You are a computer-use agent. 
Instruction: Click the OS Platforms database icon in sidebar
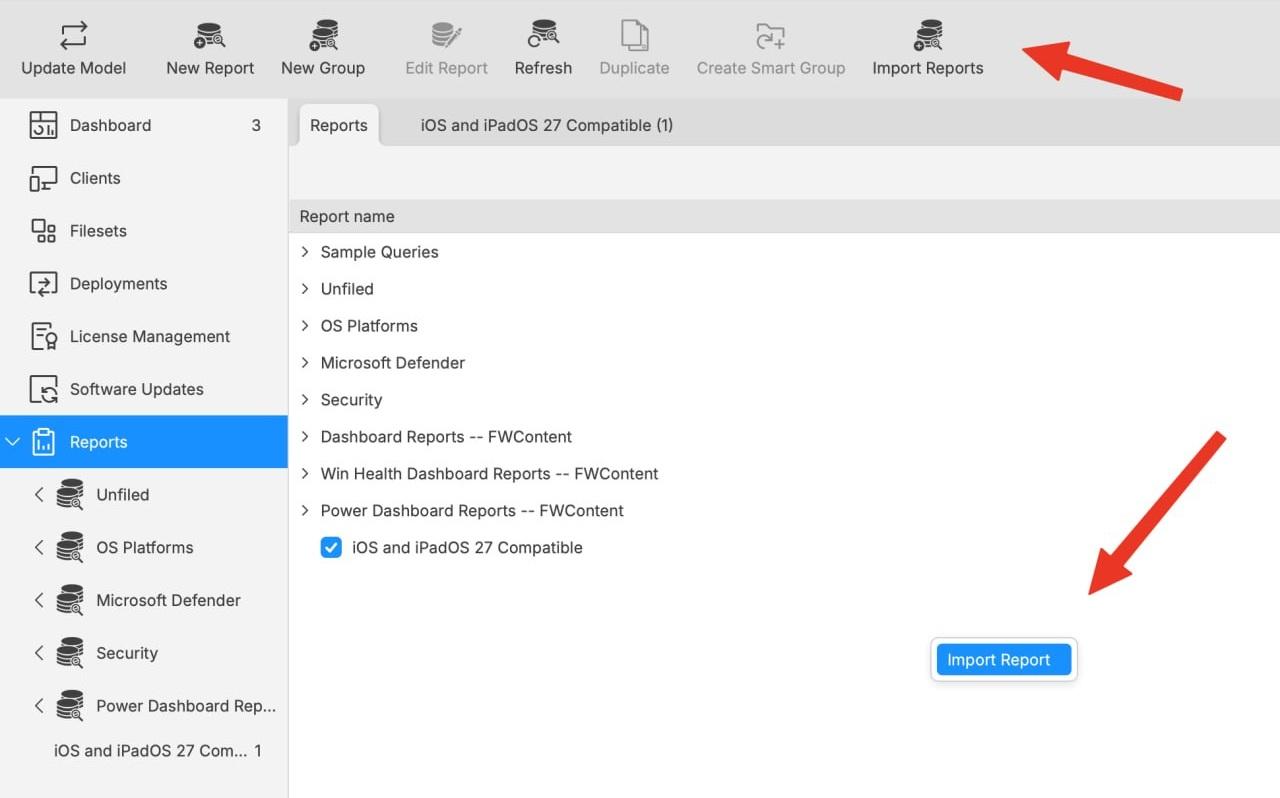pyautogui.click(x=70, y=548)
